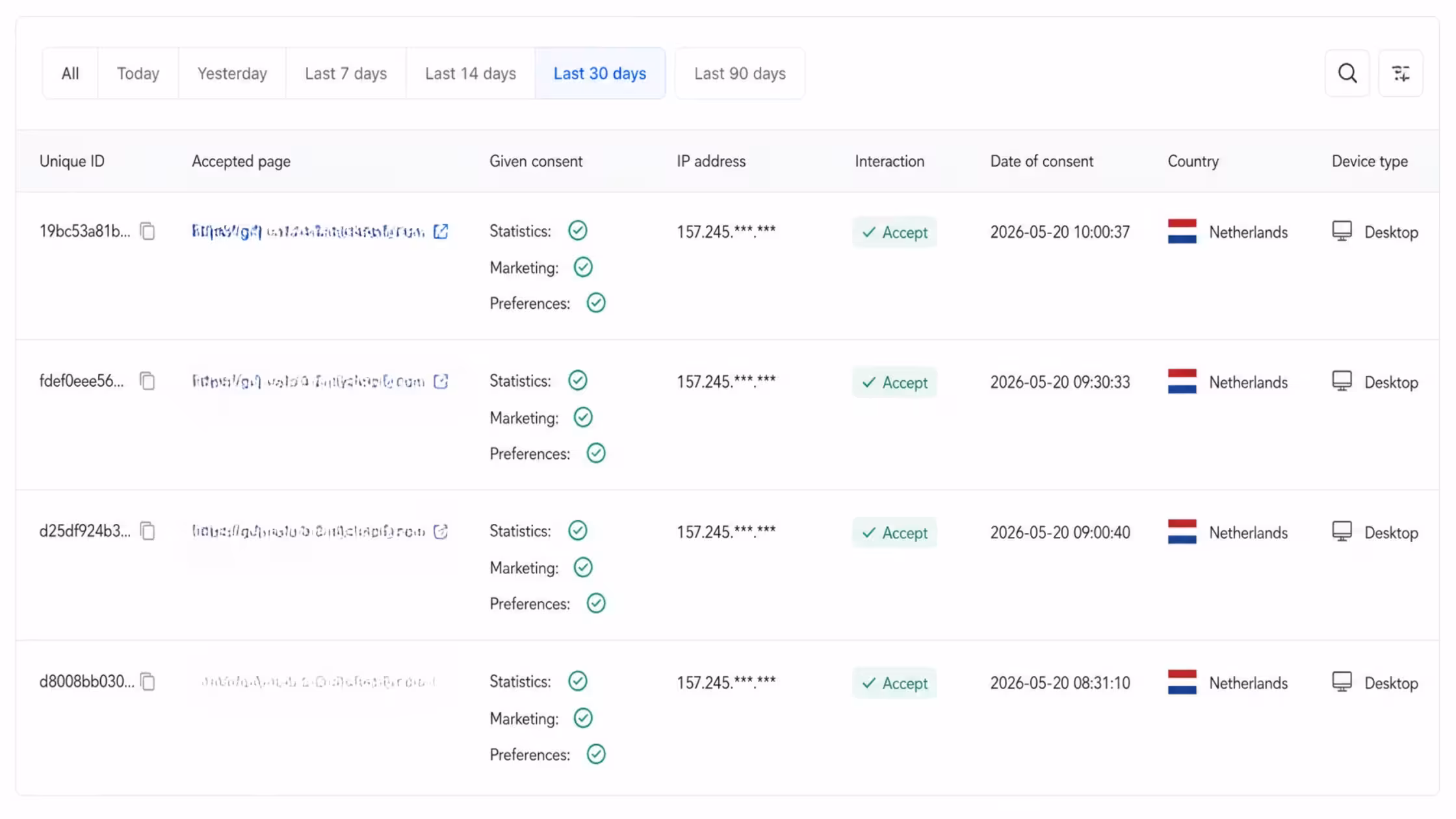Click Desktop monitor icon in 08:31:10 row
Screen dimensions: 1456x819
tap(1342, 682)
